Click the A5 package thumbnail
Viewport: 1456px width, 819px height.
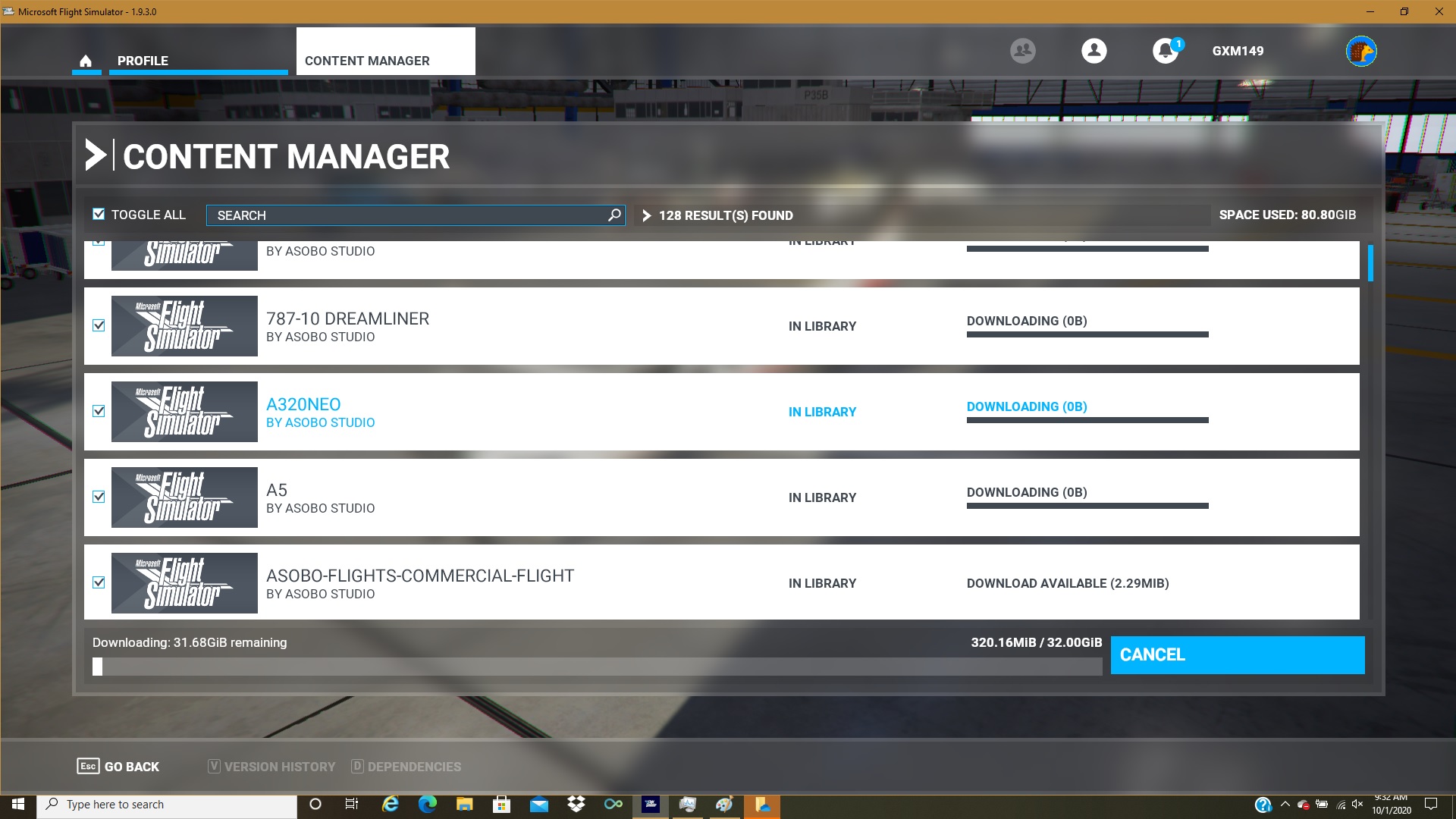tap(184, 497)
